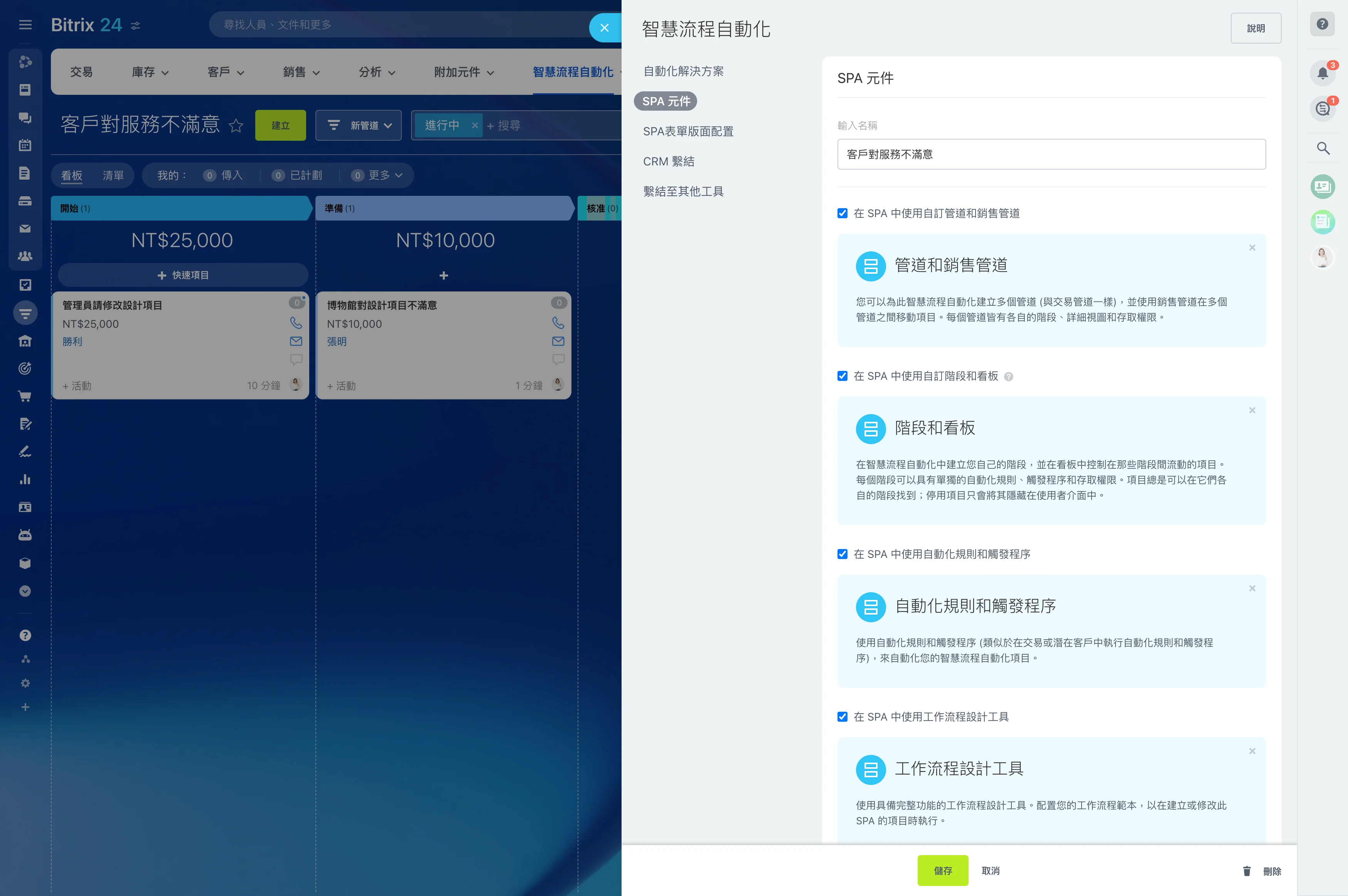Select SPA 元件 in settings menu
This screenshot has width=1348, height=896.
666,101
